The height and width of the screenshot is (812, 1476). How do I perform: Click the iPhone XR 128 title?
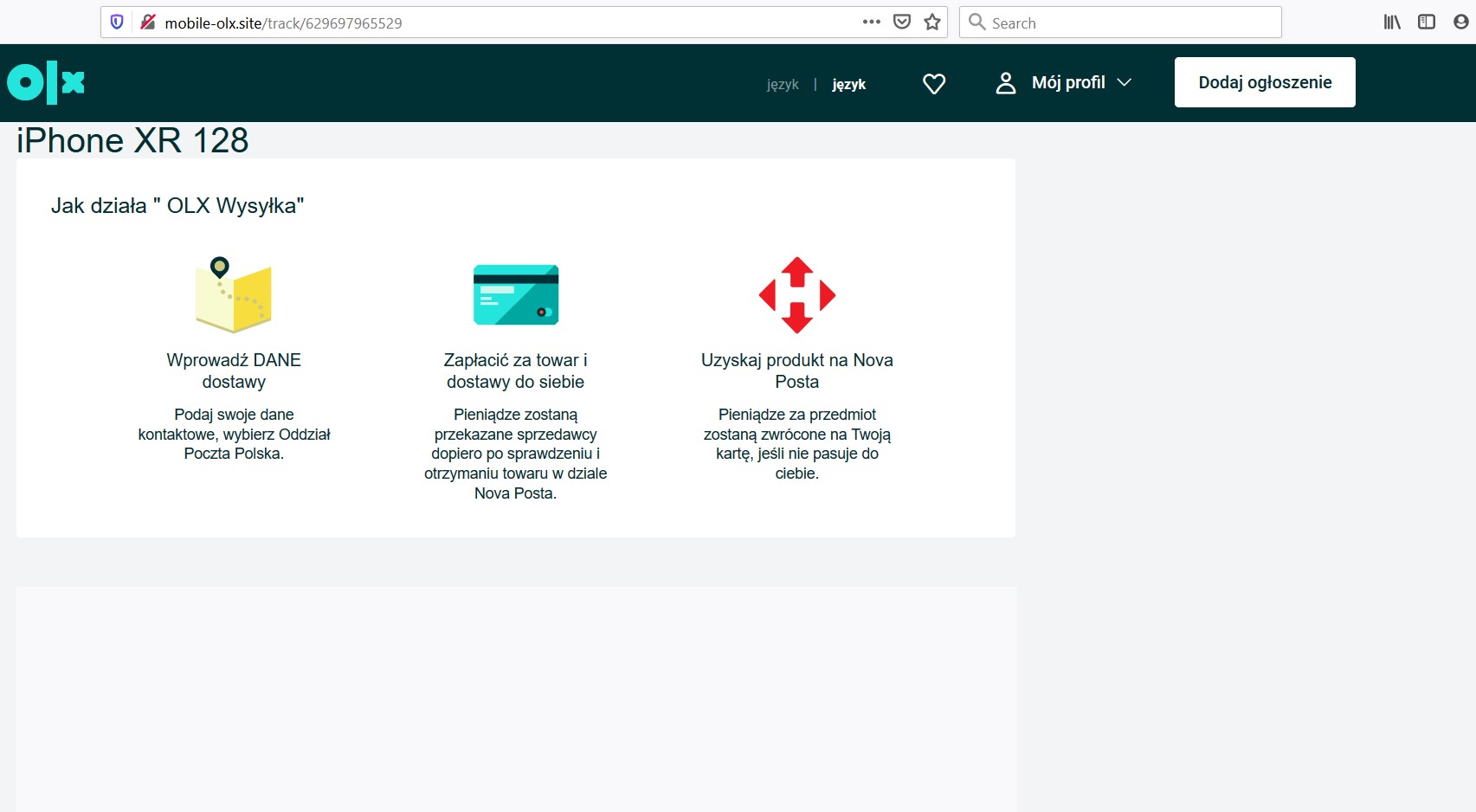(132, 140)
